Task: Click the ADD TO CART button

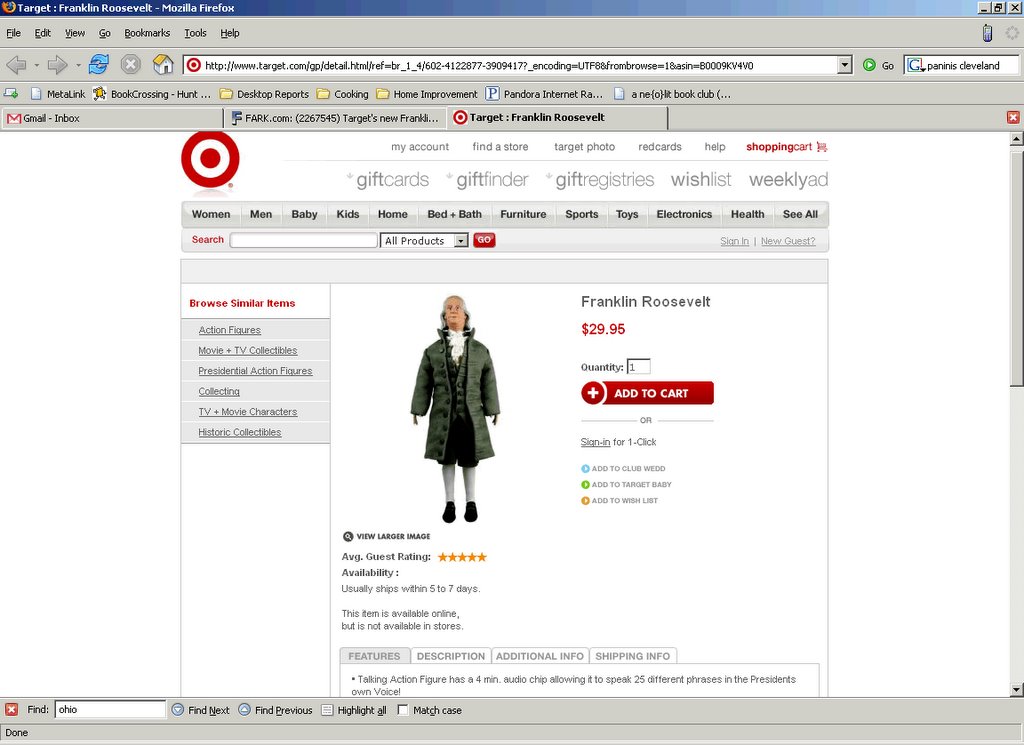Action: point(647,393)
